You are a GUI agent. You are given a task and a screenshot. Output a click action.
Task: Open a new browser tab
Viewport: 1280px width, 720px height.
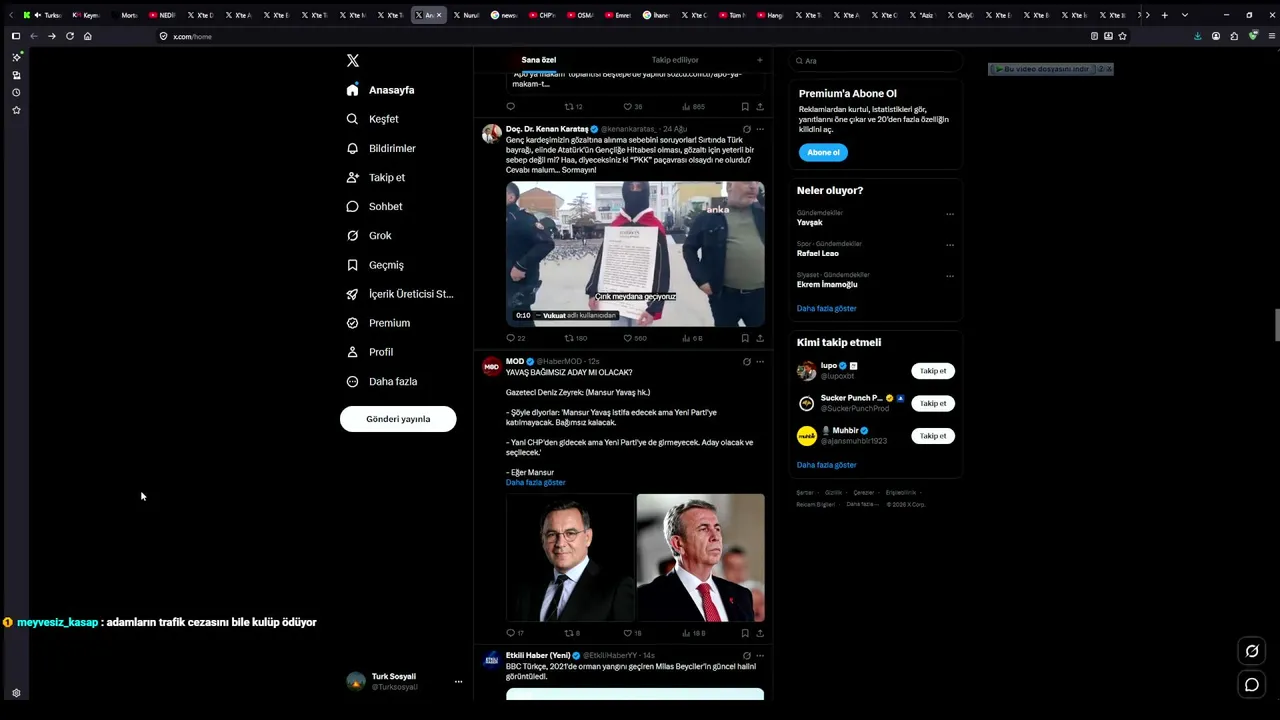[x=1164, y=15]
